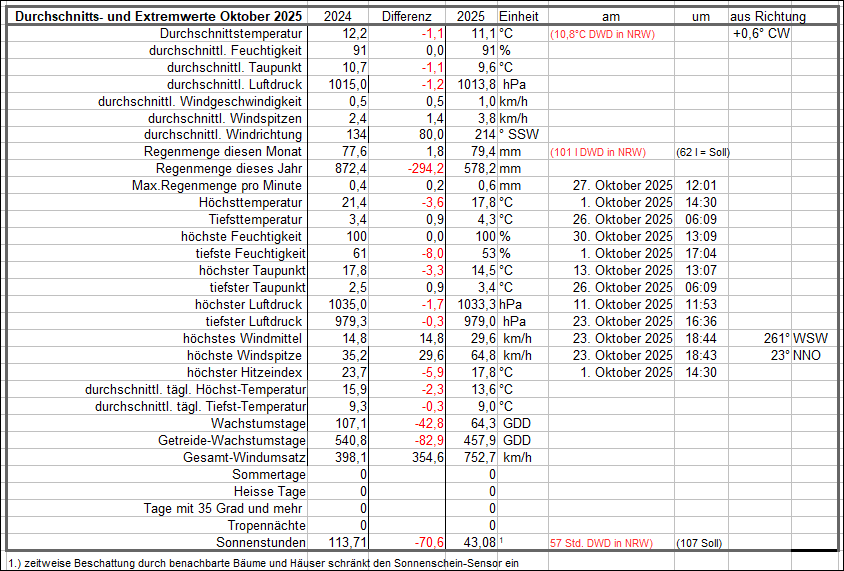The width and height of the screenshot is (844, 571).
Task: Click the 'Regenmenge dieses Jahr' row label
Action: 229,169
